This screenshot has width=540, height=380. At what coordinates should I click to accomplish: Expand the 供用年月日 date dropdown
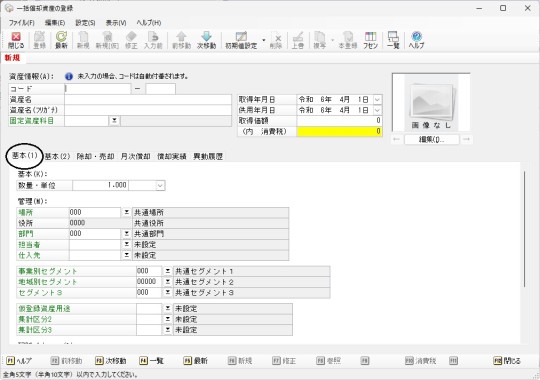pyautogui.click(x=377, y=110)
